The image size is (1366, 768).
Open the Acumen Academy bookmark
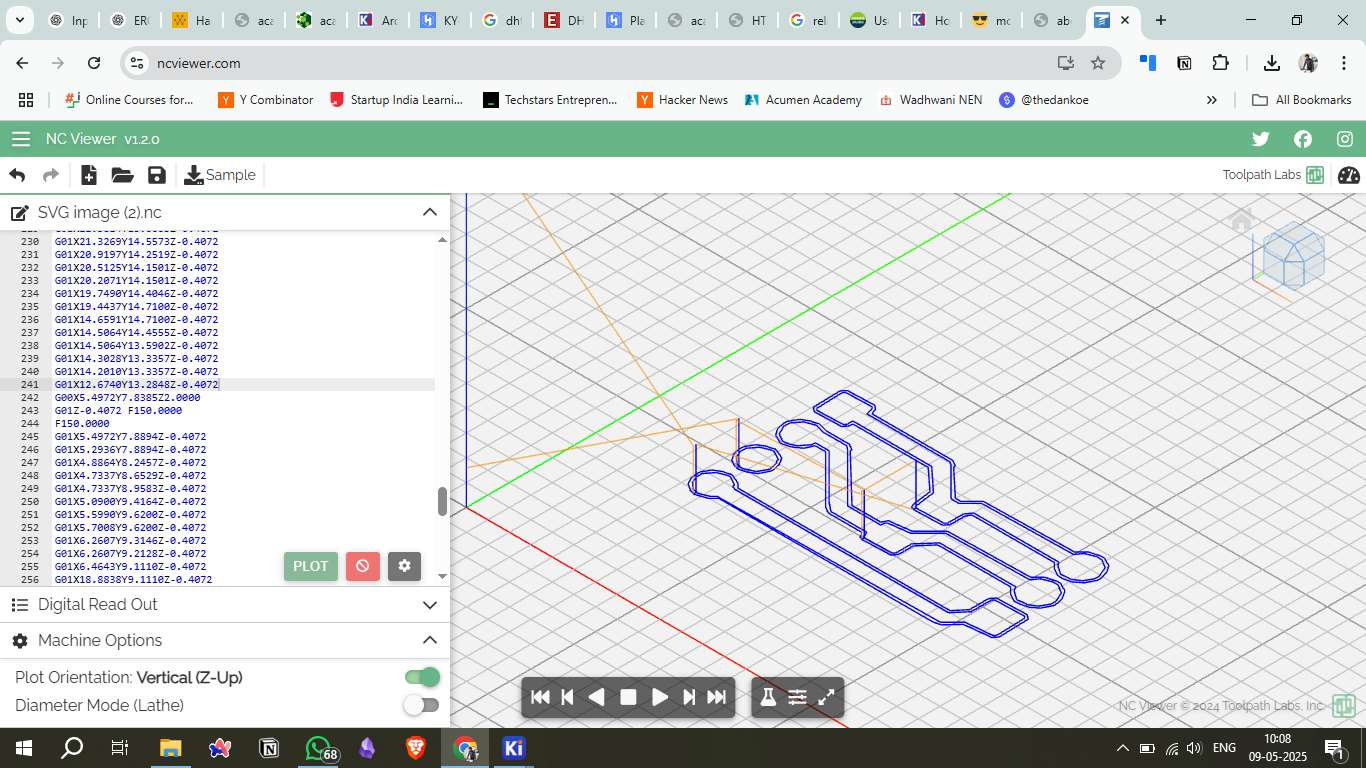[x=803, y=100]
